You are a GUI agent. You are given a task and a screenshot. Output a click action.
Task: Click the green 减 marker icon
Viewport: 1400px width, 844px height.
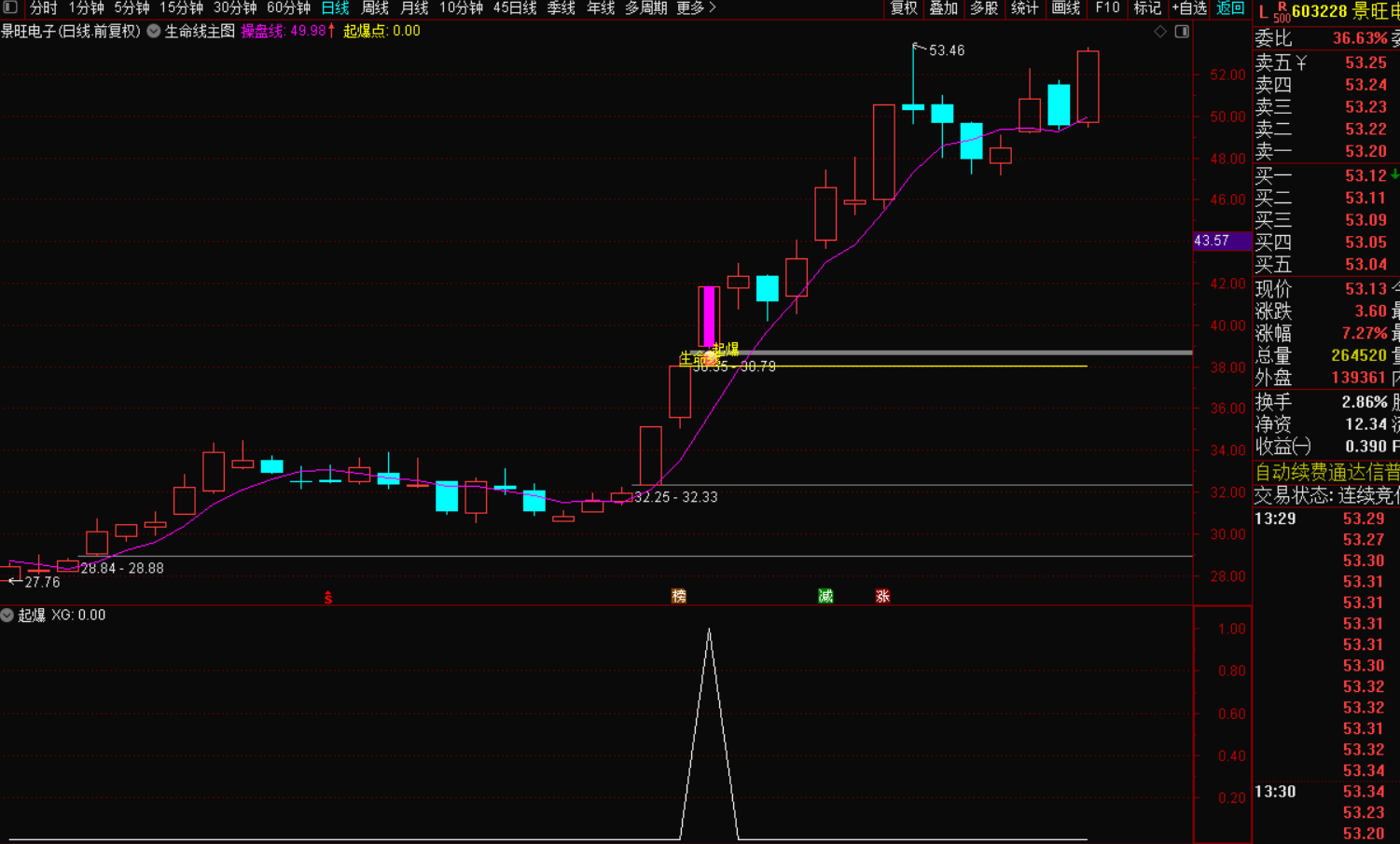tap(825, 597)
